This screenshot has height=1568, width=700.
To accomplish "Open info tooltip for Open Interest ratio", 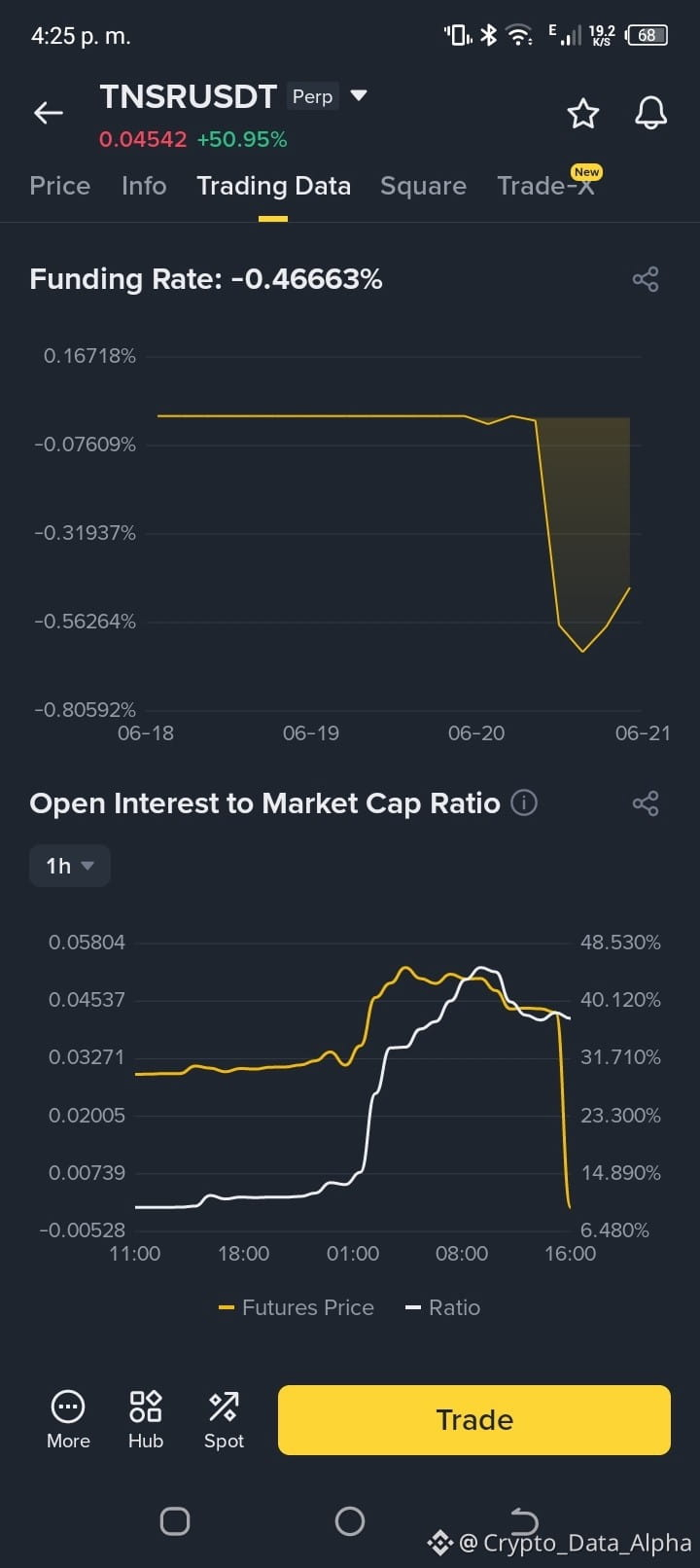I will pyautogui.click(x=524, y=803).
